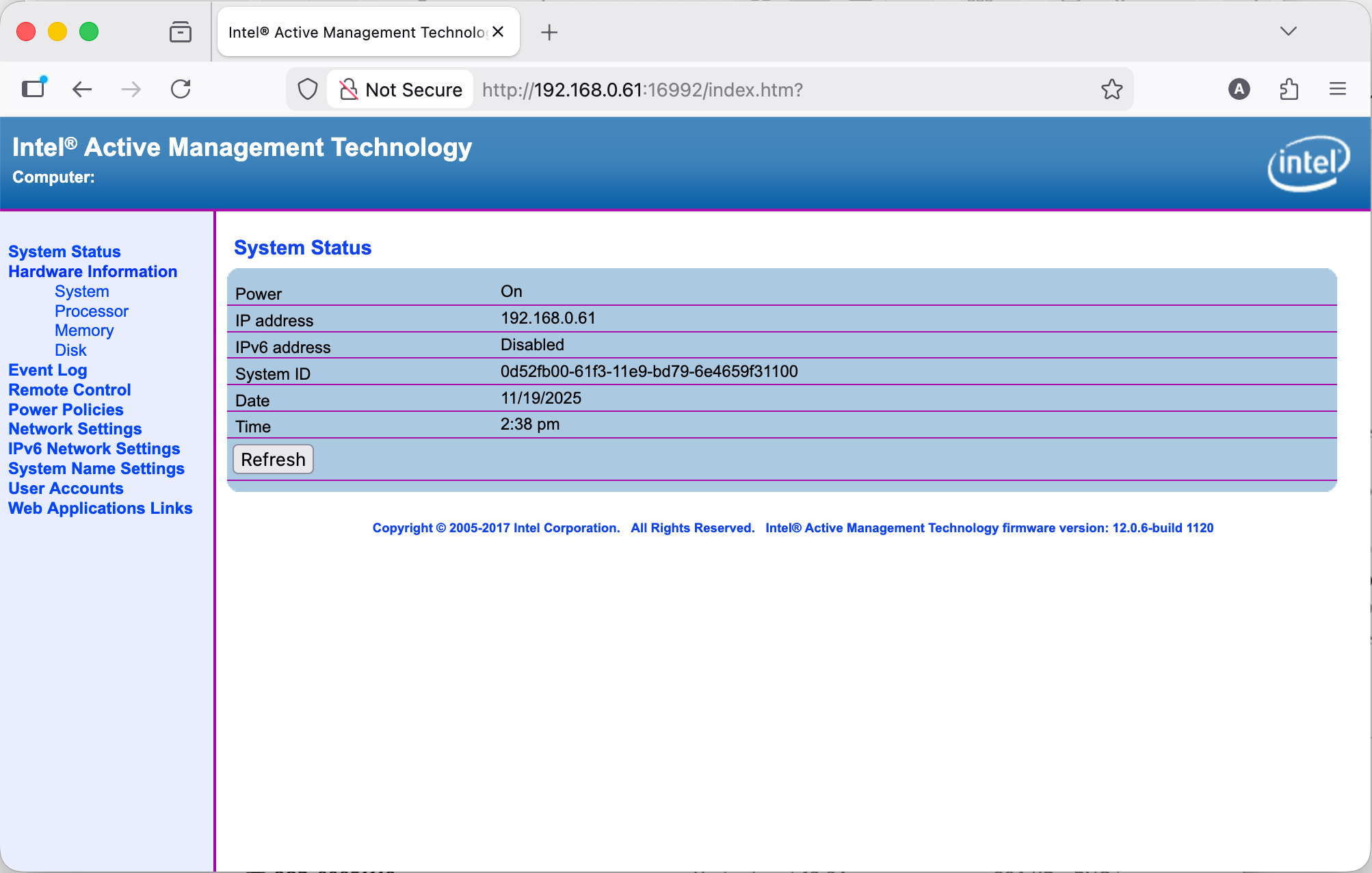The width and height of the screenshot is (1372, 873).
Task: Open the list-all-tabs chevron
Action: [1288, 31]
